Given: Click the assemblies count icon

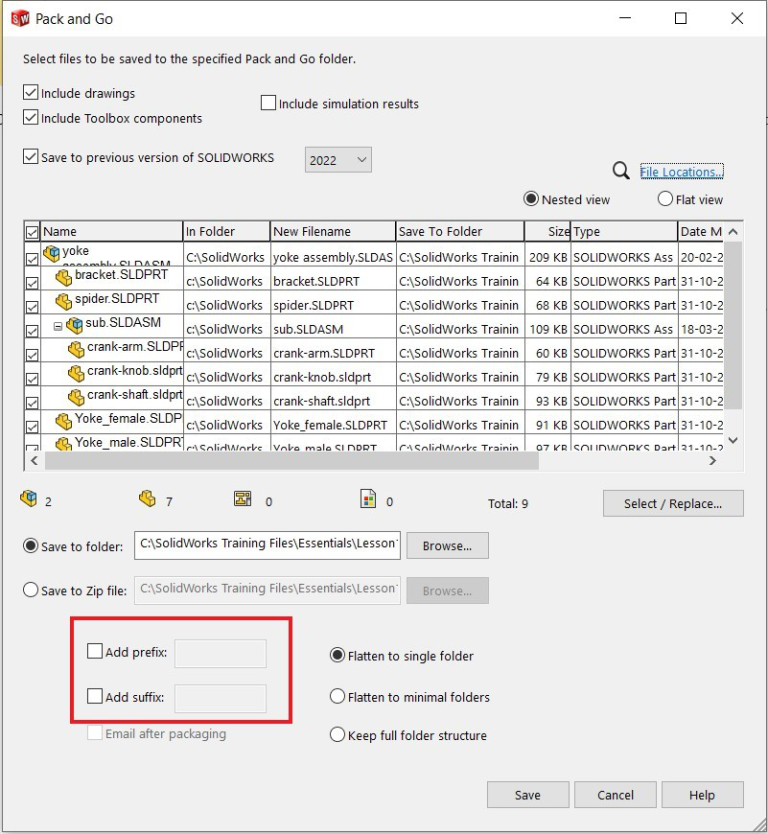Looking at the screenshot, I should (29, 498).
